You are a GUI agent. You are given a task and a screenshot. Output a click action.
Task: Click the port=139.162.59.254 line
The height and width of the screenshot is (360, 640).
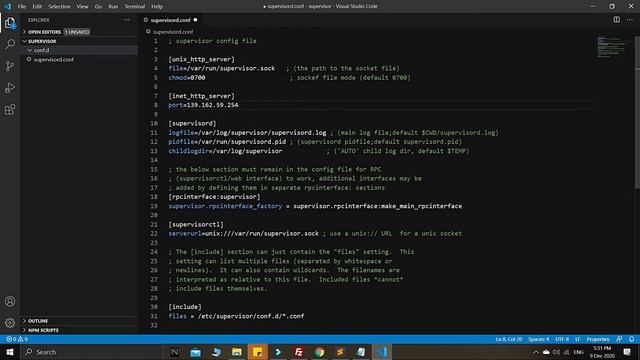coord(203,105)
